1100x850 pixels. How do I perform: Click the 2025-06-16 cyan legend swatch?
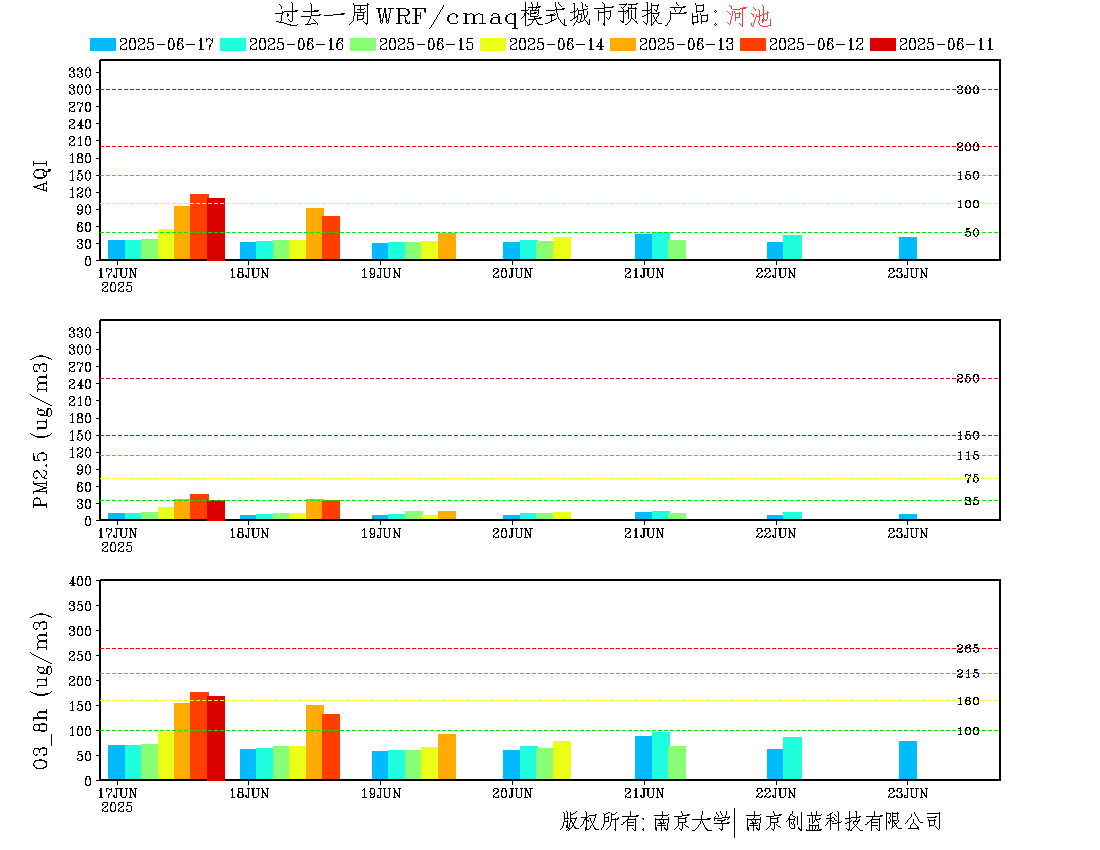click(233, 44)
